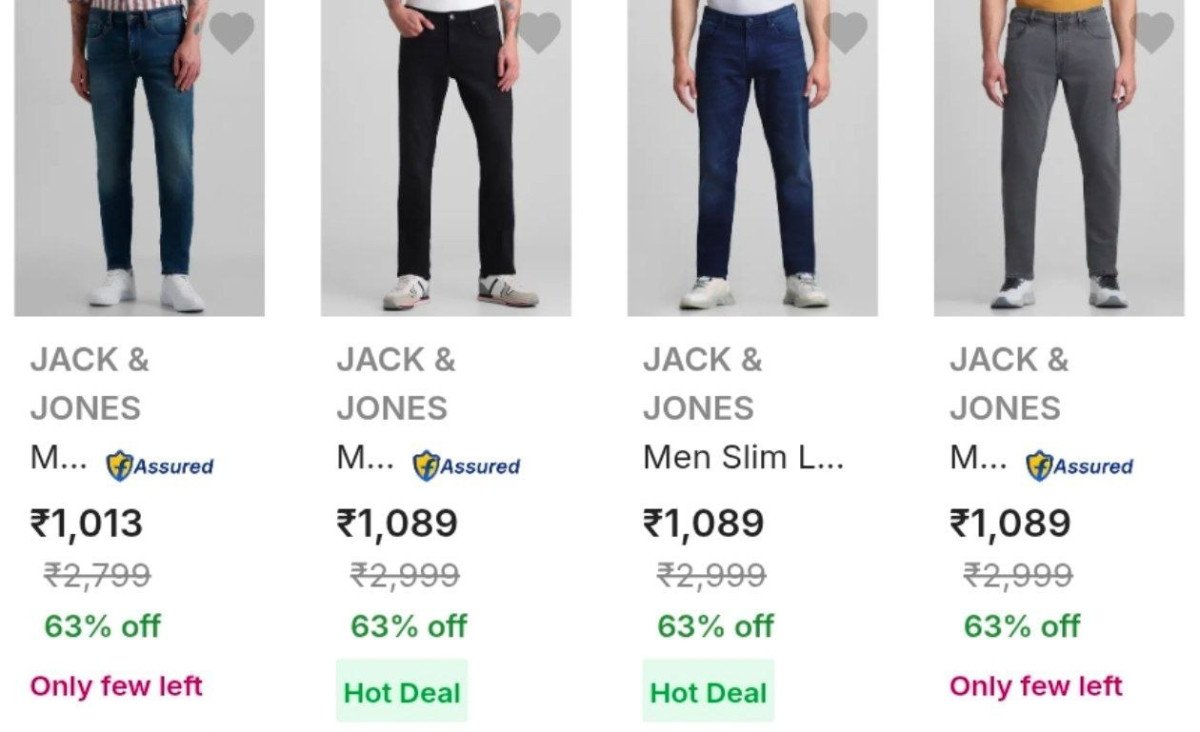Tap the shield icon next to the second product title
Screen dimensions: 1200x732
click(x=422, y=464)
